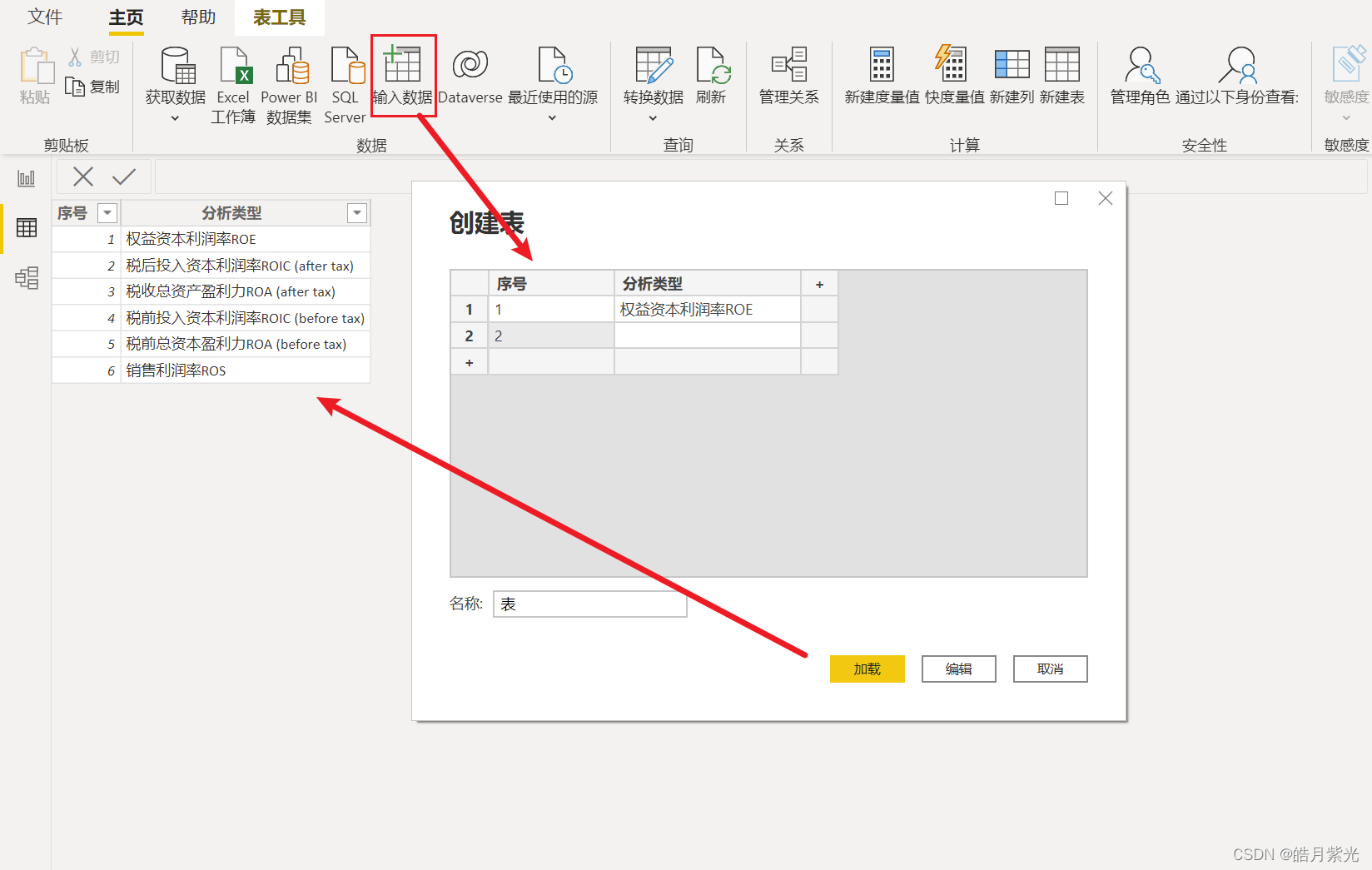The height and width of the screenshot is (870, 1372).
Task: Expand Transform Data (转换数据) dropdown arrow
Action: [653, 119]
